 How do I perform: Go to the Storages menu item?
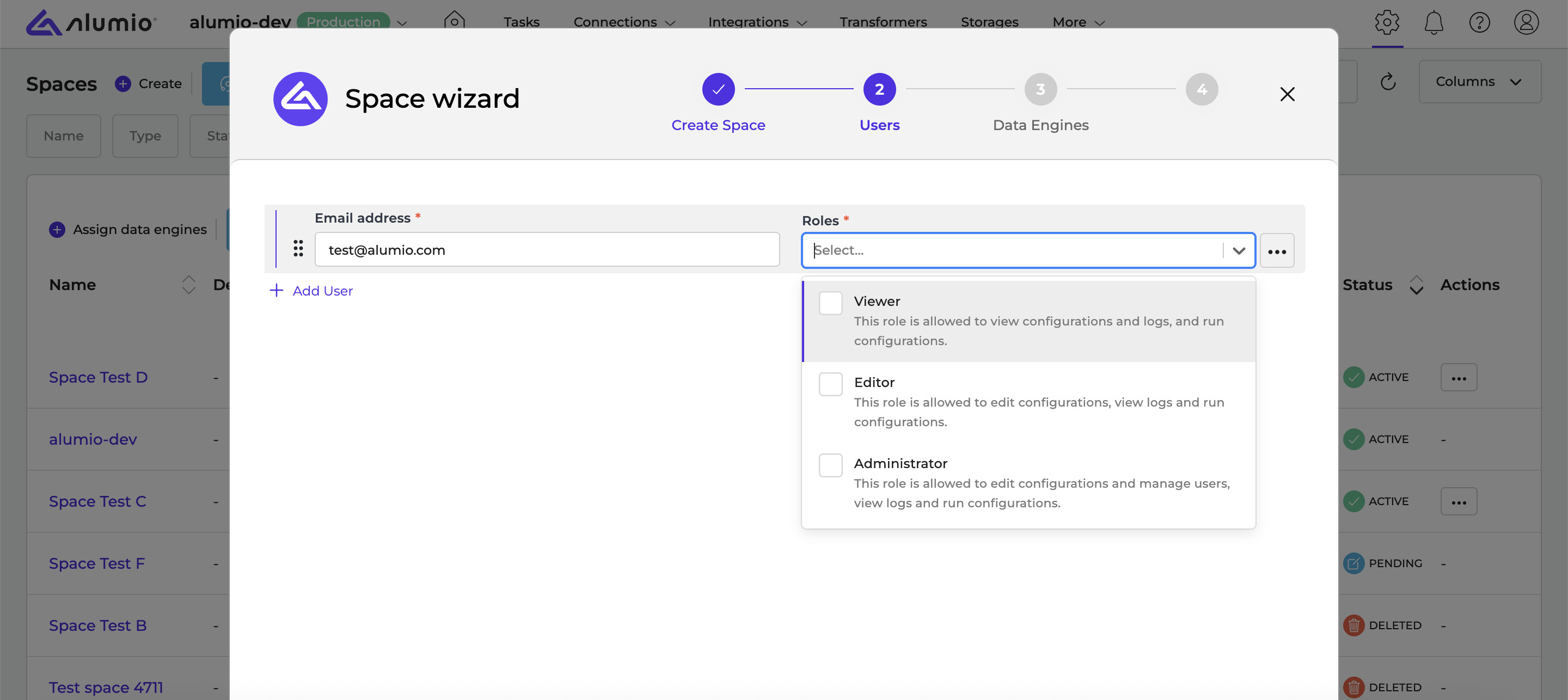[989, 22]
